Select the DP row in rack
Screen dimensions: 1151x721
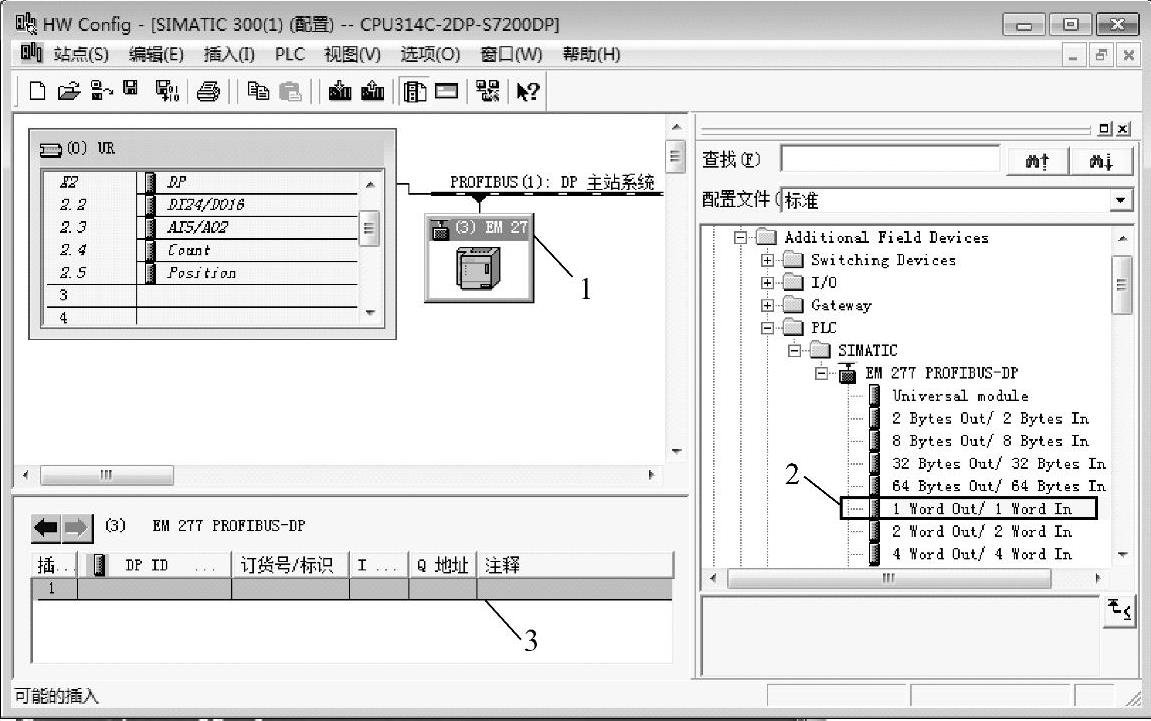[201, 182]
